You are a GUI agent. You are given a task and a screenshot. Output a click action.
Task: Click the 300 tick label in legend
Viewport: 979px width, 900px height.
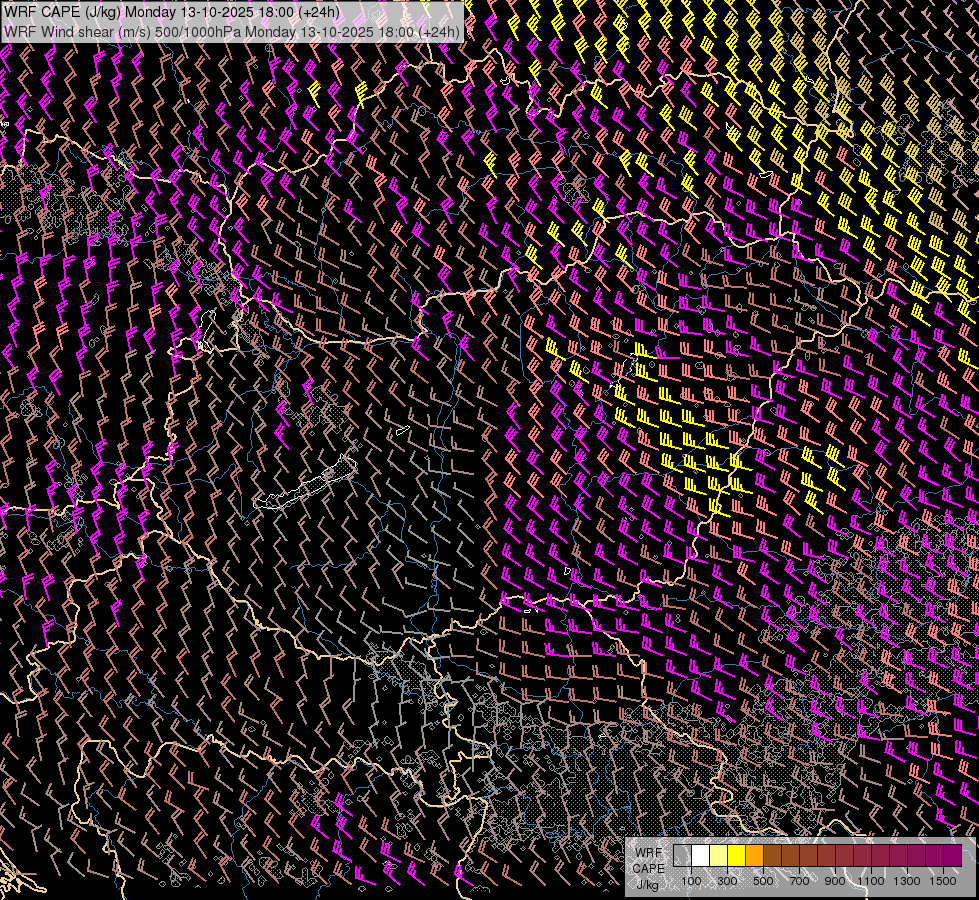click(x=727, y=881)
